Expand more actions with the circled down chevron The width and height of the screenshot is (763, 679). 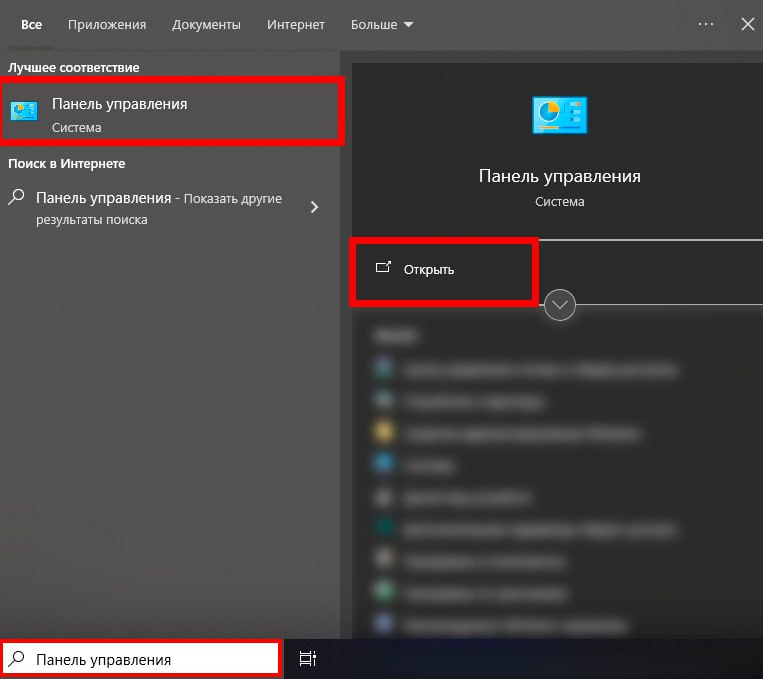(560, 305)
